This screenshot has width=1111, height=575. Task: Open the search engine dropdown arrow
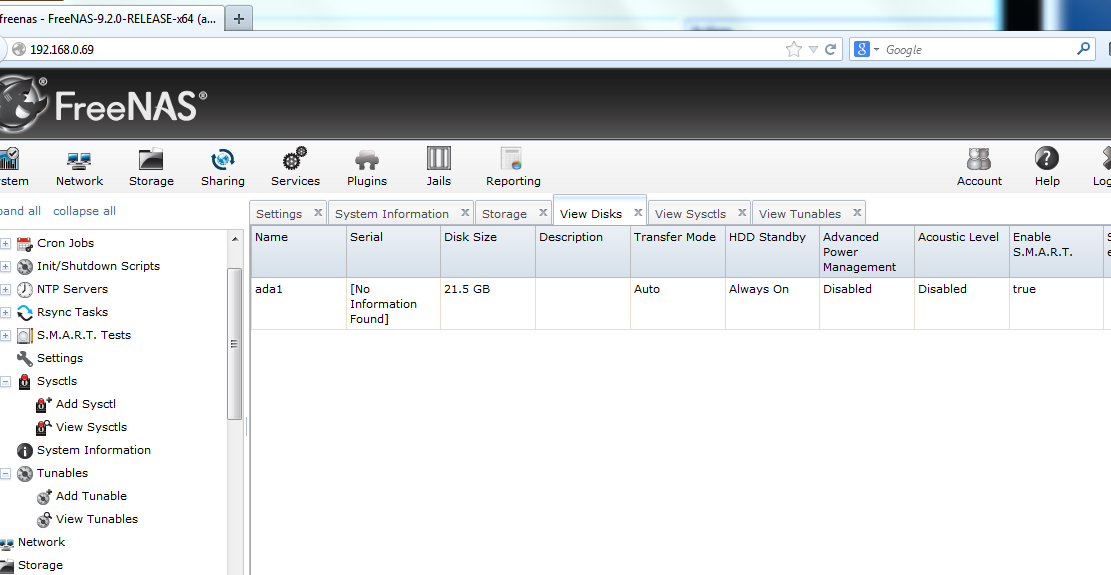tap(876, 50)
